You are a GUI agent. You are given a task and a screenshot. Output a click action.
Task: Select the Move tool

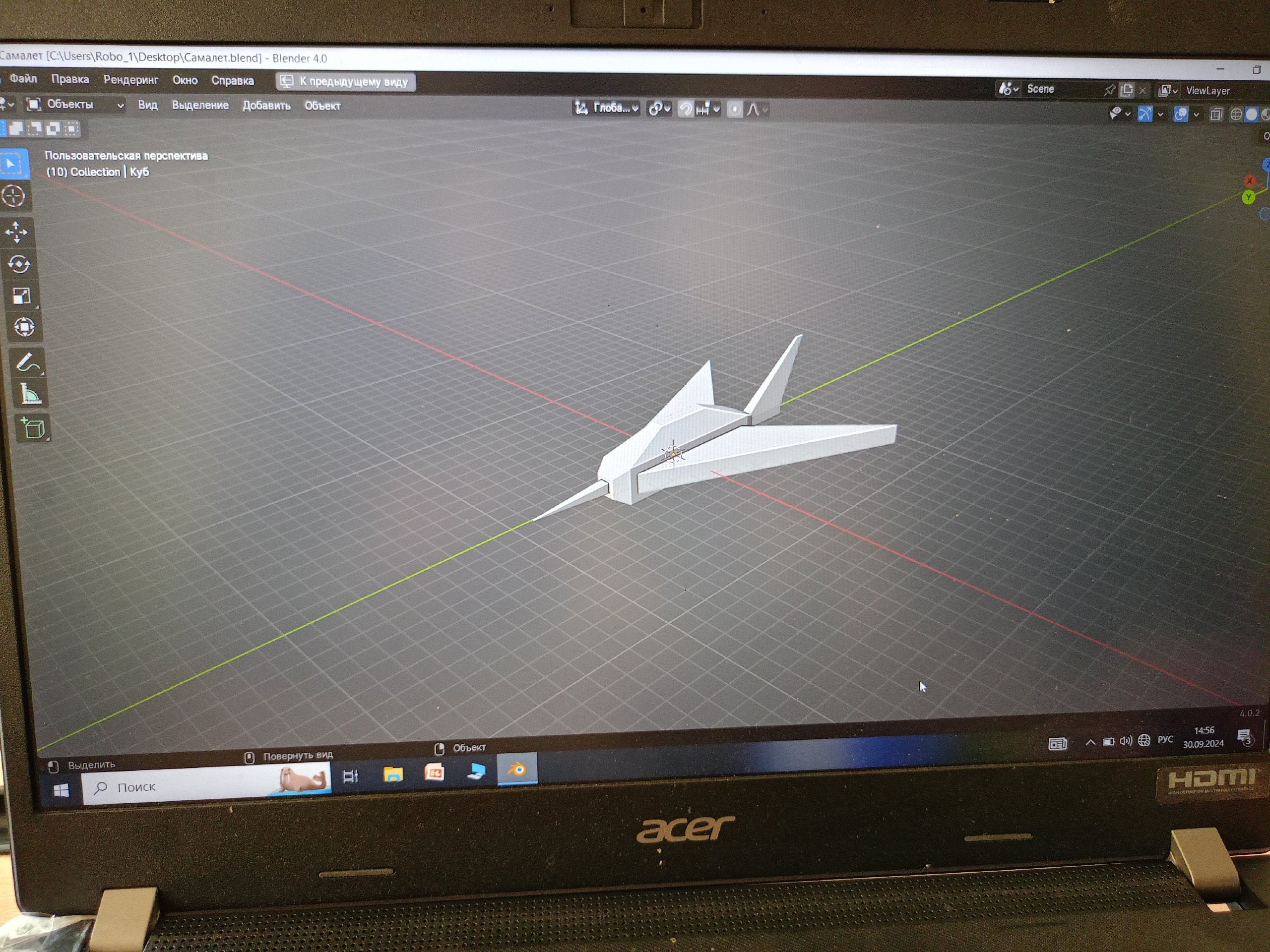coord(16,233)
